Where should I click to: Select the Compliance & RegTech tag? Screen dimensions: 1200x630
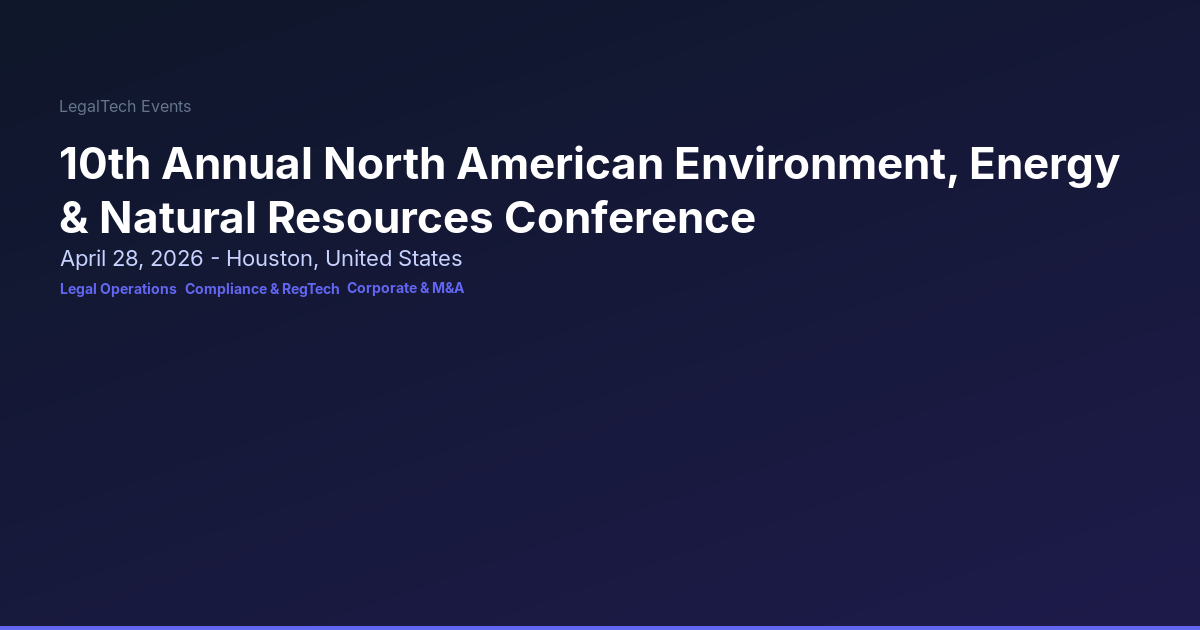[262, 289]
